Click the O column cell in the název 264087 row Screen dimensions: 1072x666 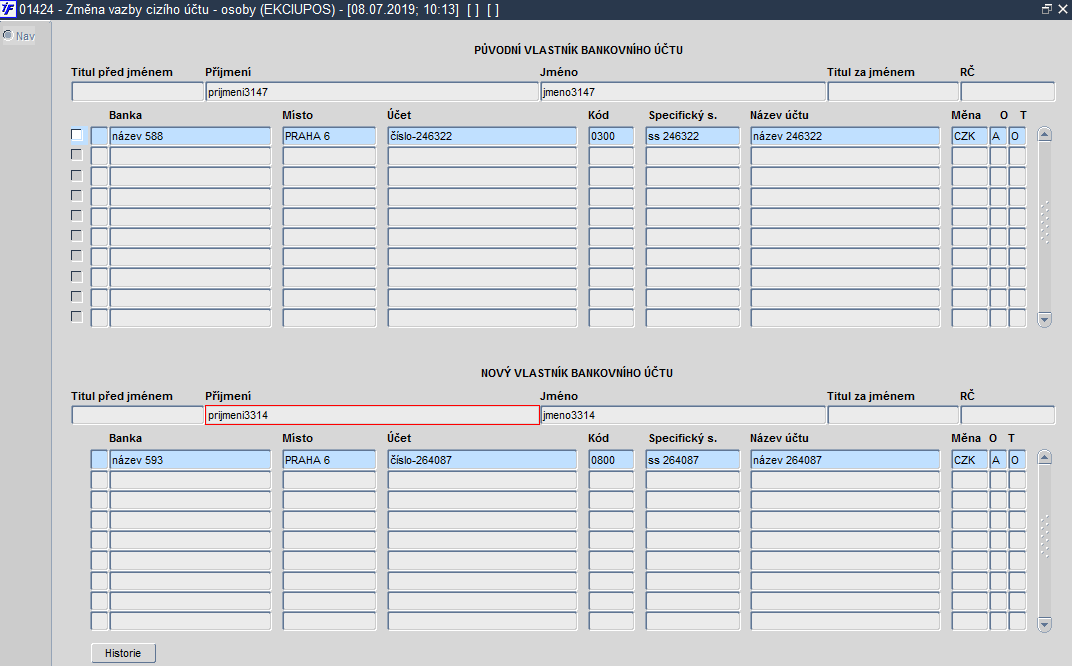(x=998, y=460)
